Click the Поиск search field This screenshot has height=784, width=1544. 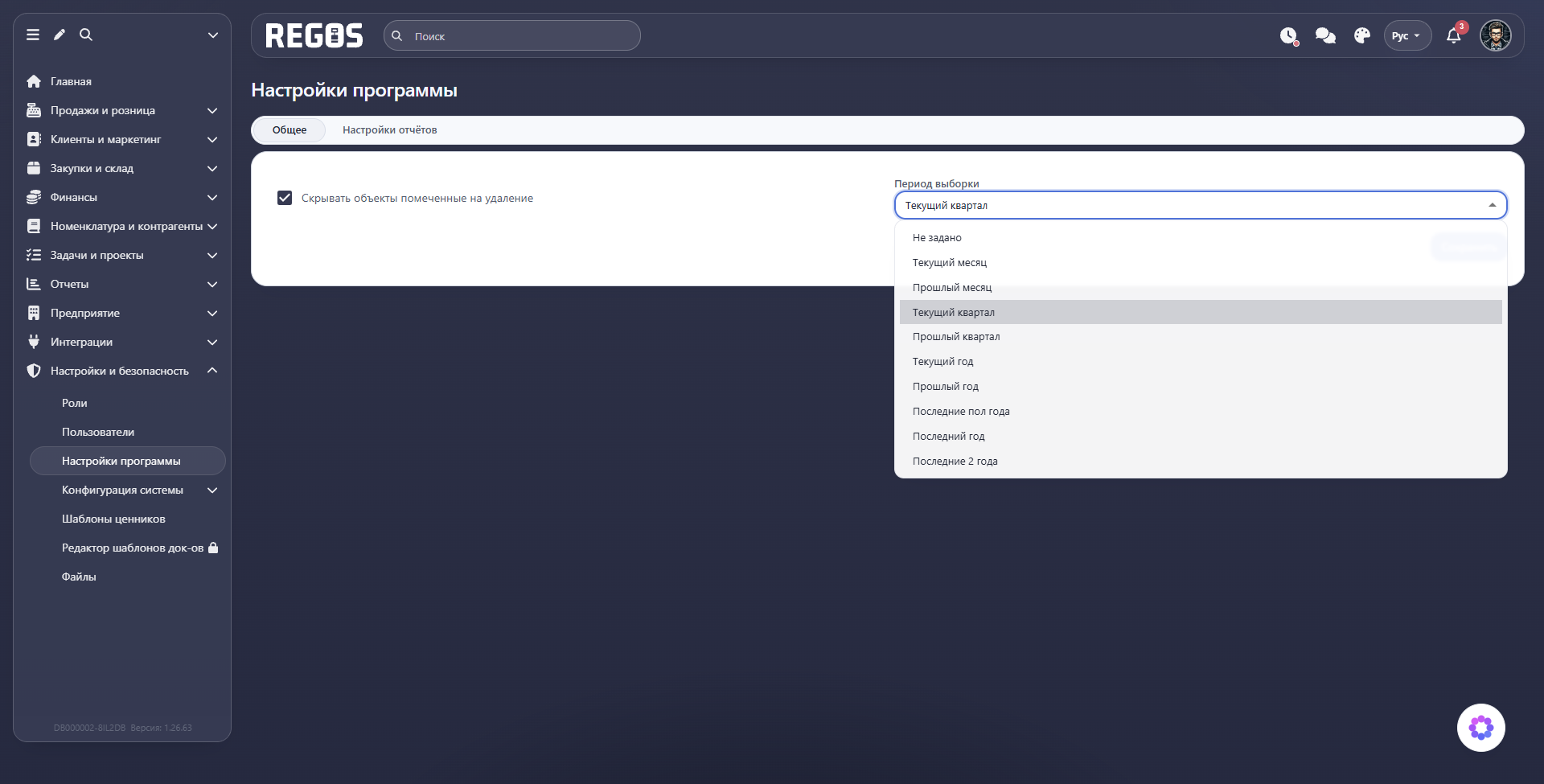(512, 36)
